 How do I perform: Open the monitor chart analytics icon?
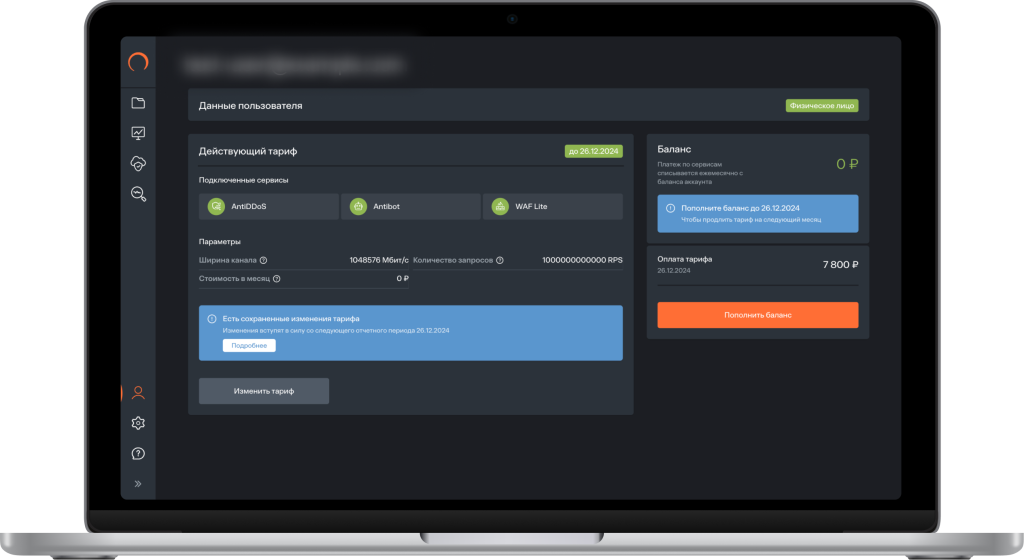(x=138, y=133)
